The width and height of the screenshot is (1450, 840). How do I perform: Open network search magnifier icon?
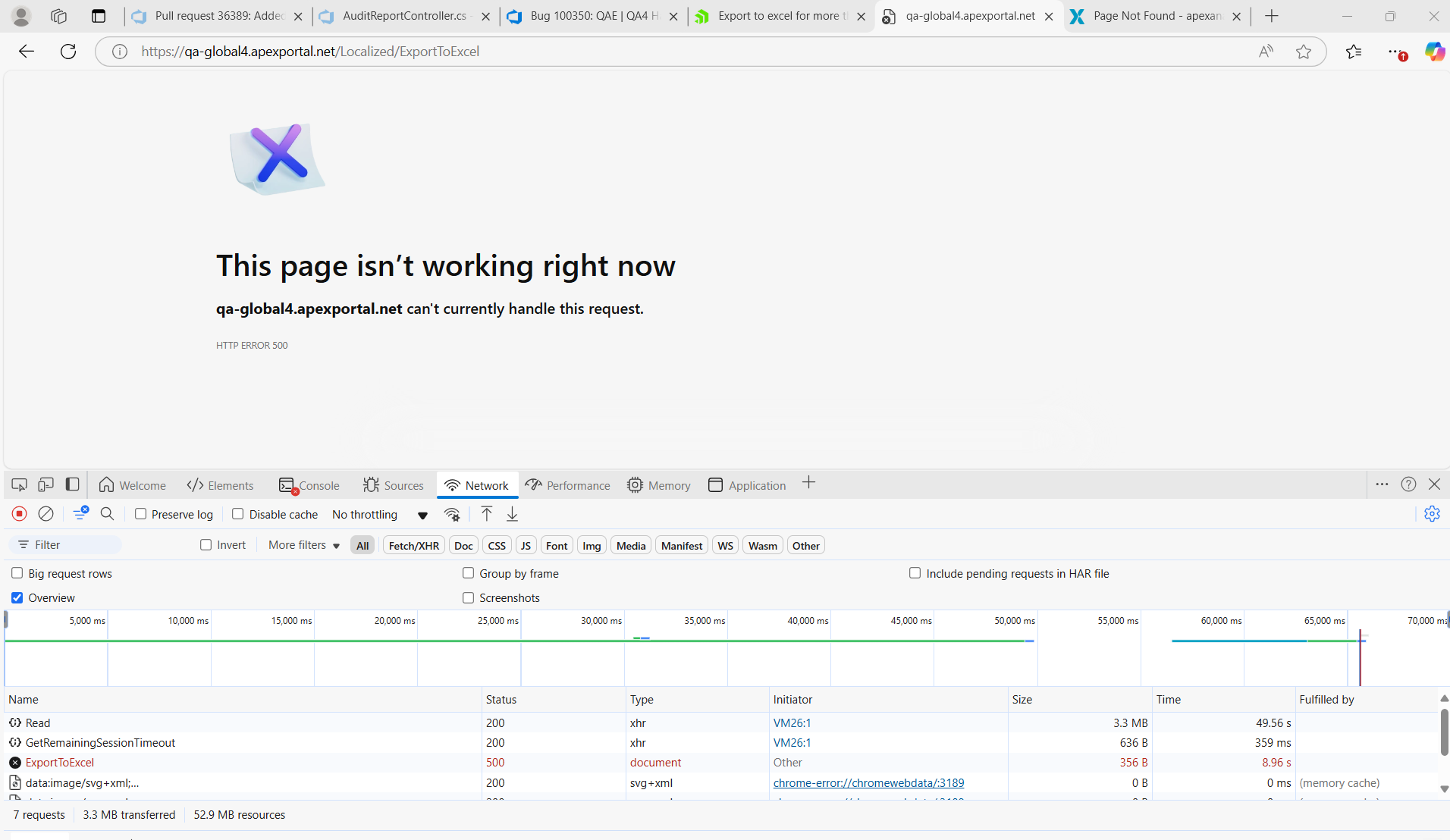pyautogui.click(x=107, y=514)
